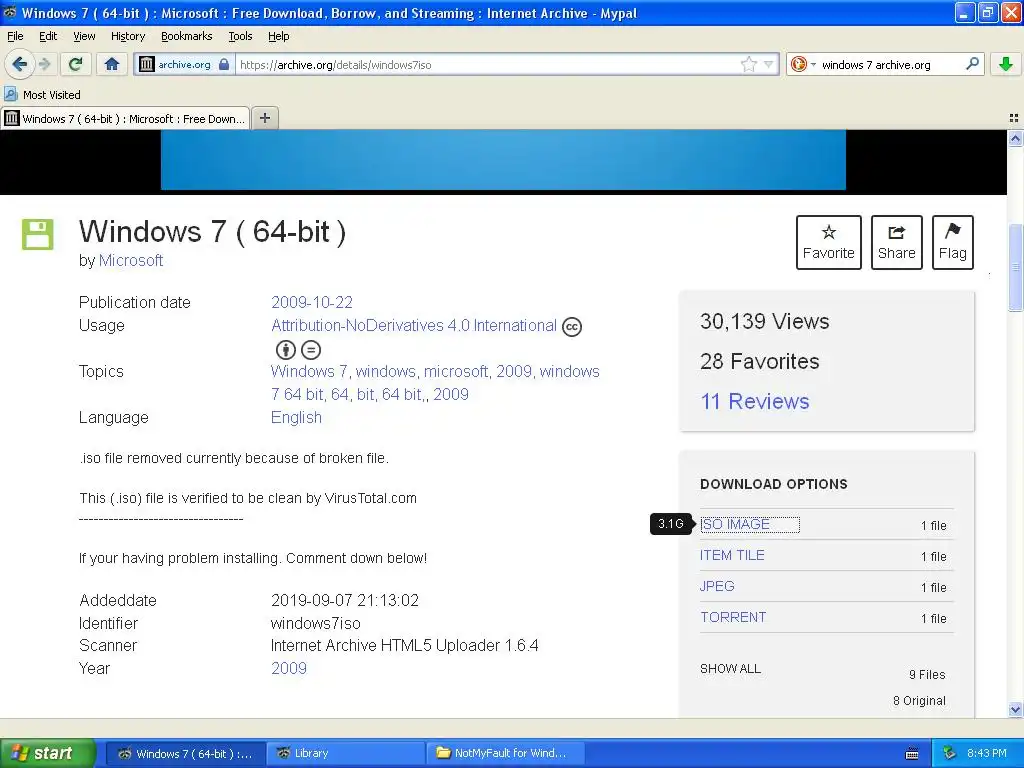Click the attribution person license icon
1024x768 pixels.
pyautogui.click(x=285, y=350)
